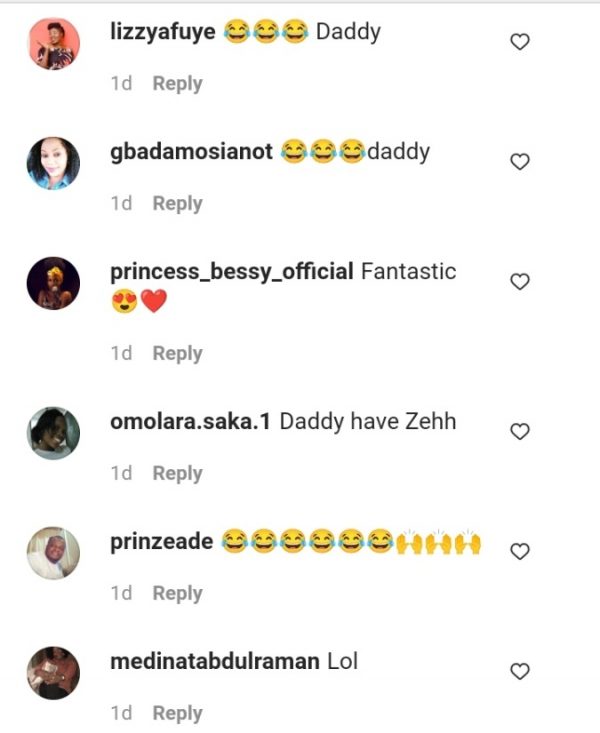Screen dimensions: 600x733
Task: Open gbadamosianot's profile avatar
Action: tap(53, 163)
